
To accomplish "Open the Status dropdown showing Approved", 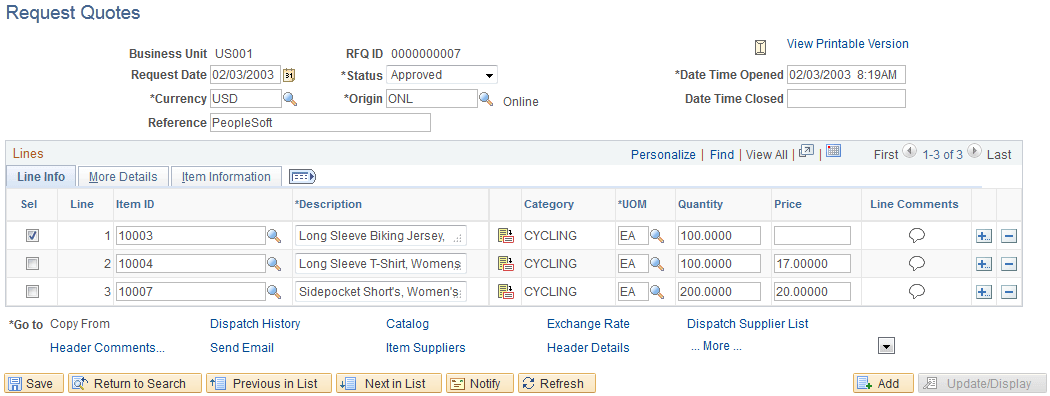I will 442,75.
